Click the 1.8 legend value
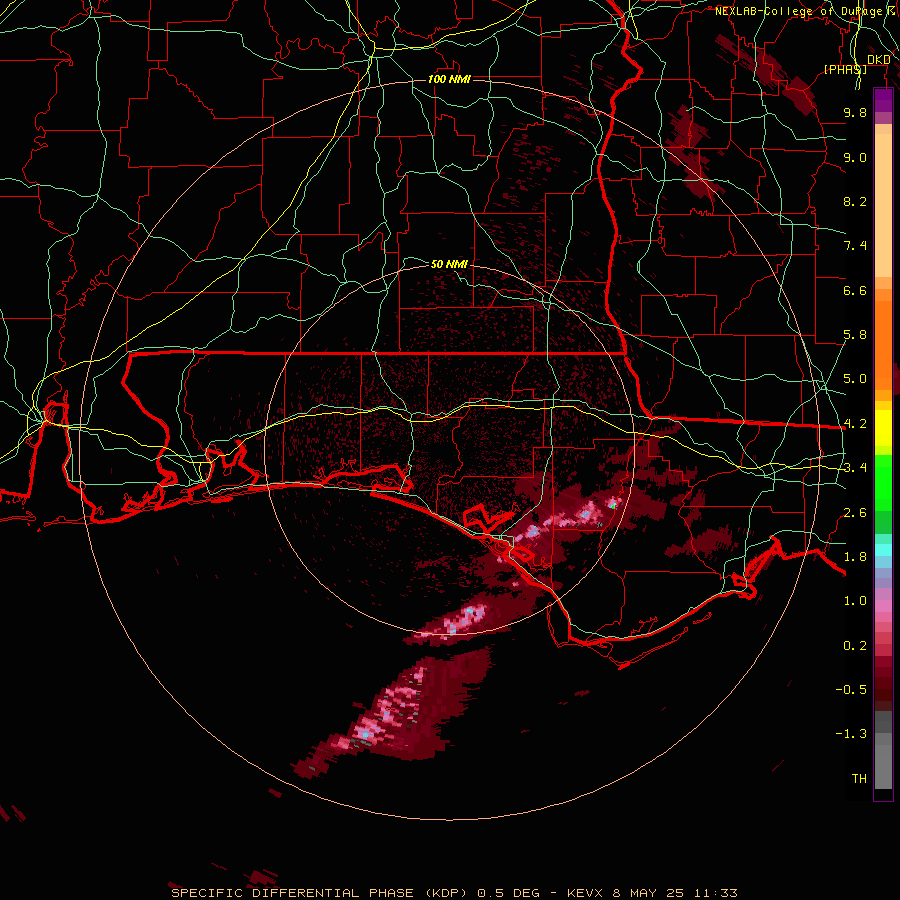Image resolution: width=900 pixels, height=900 pixels. tap(855, 557)
